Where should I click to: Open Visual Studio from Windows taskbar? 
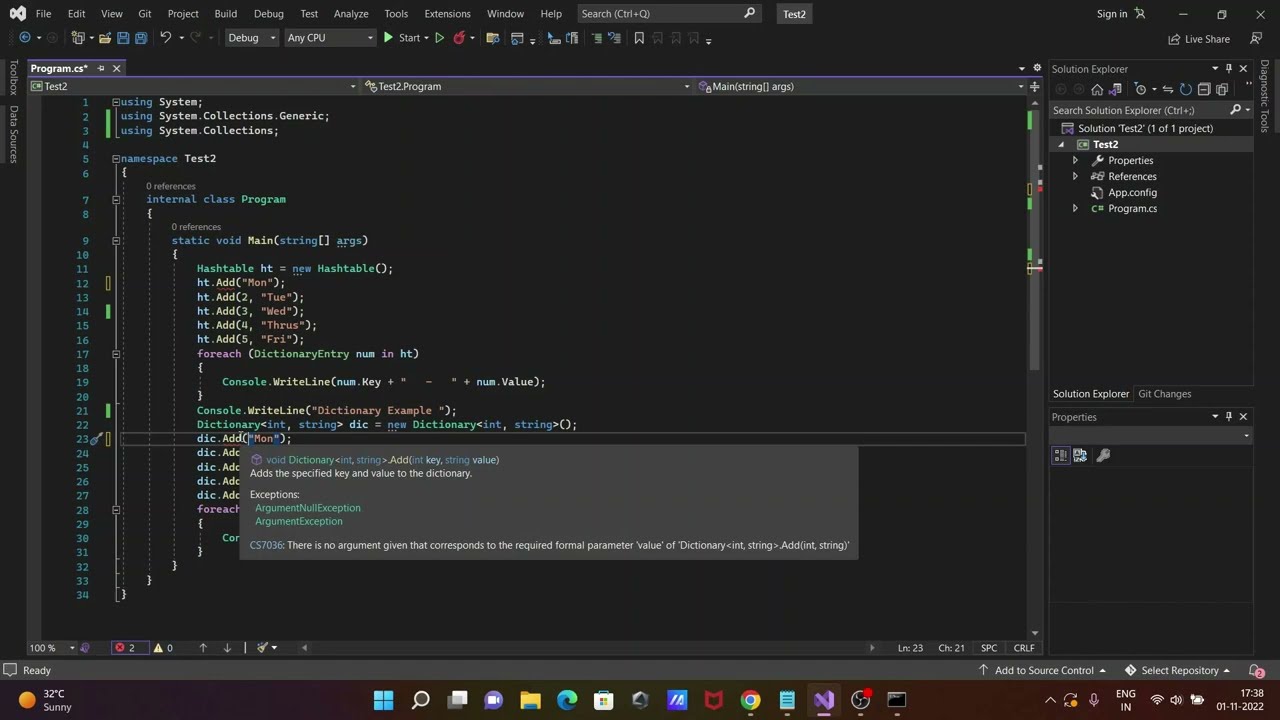pyautogui.click(x=824, y=700)
